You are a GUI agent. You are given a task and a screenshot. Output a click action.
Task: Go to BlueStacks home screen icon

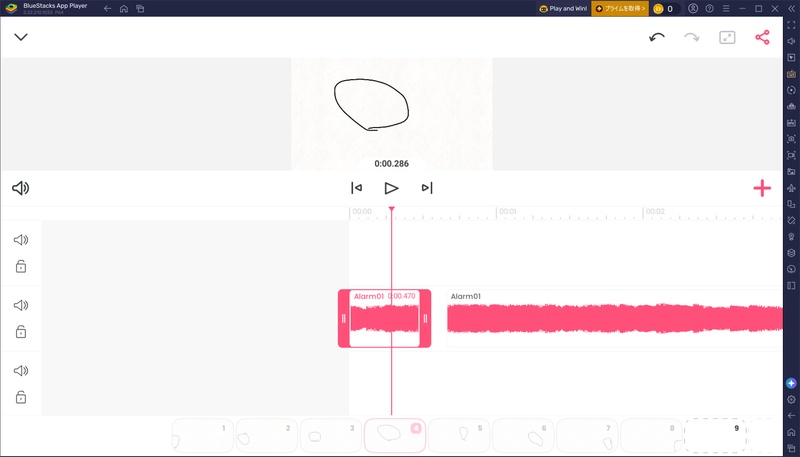tap(123, 9)
